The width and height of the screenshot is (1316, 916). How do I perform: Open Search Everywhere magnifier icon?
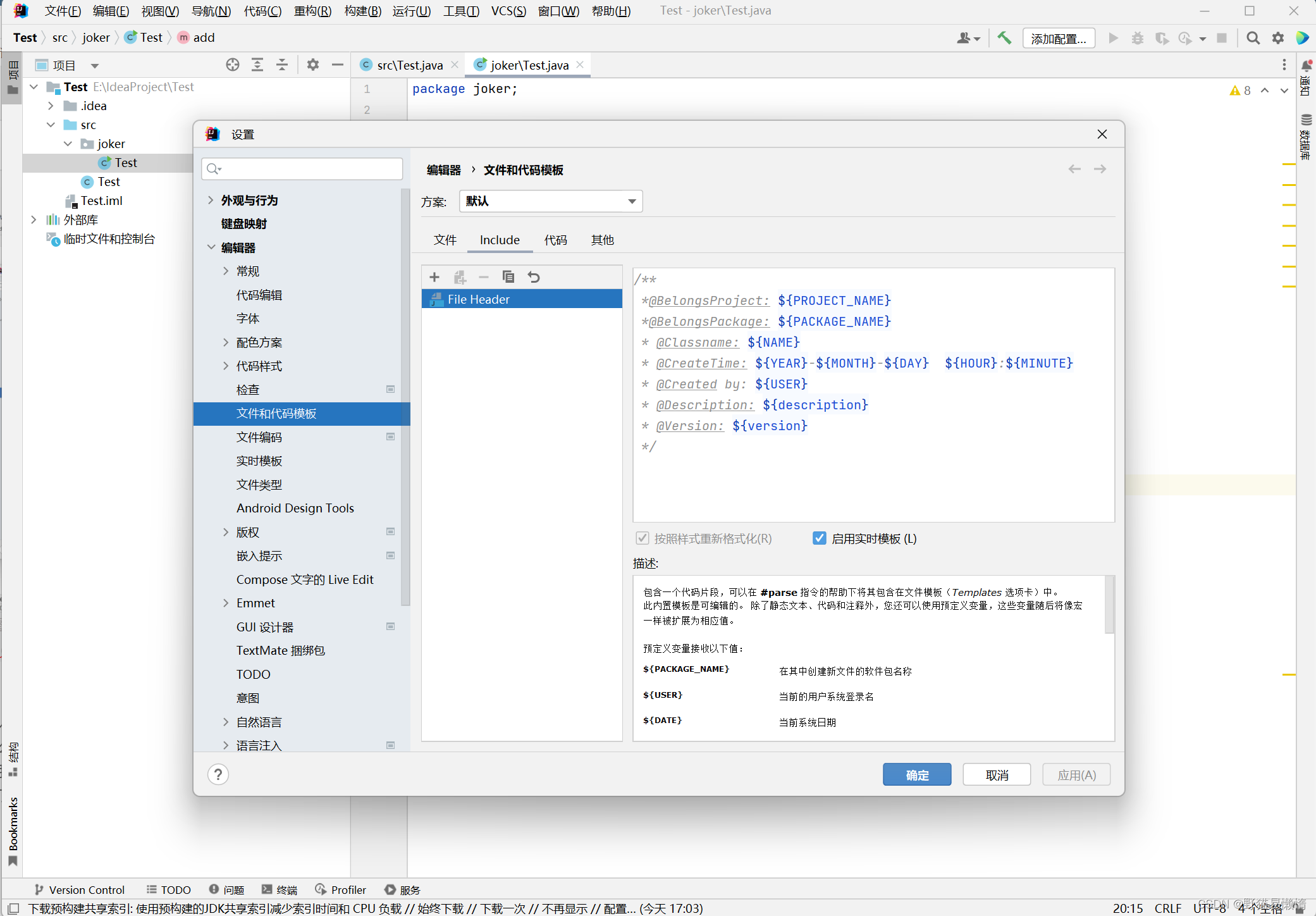pyautogui.click(x=1253, y=38)
